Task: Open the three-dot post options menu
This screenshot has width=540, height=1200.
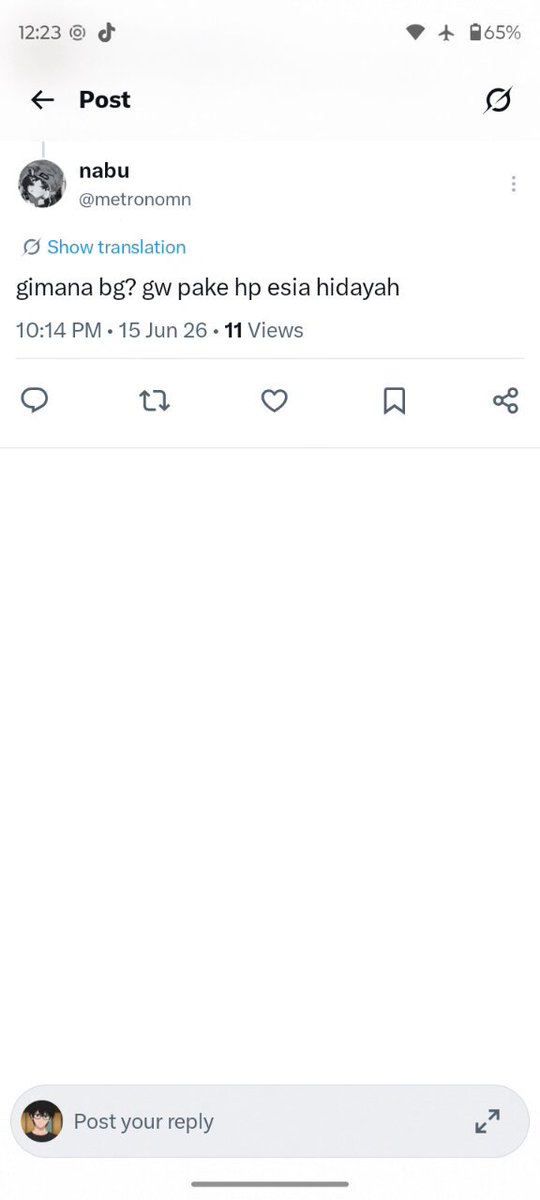Action: [x=513, y=184]
